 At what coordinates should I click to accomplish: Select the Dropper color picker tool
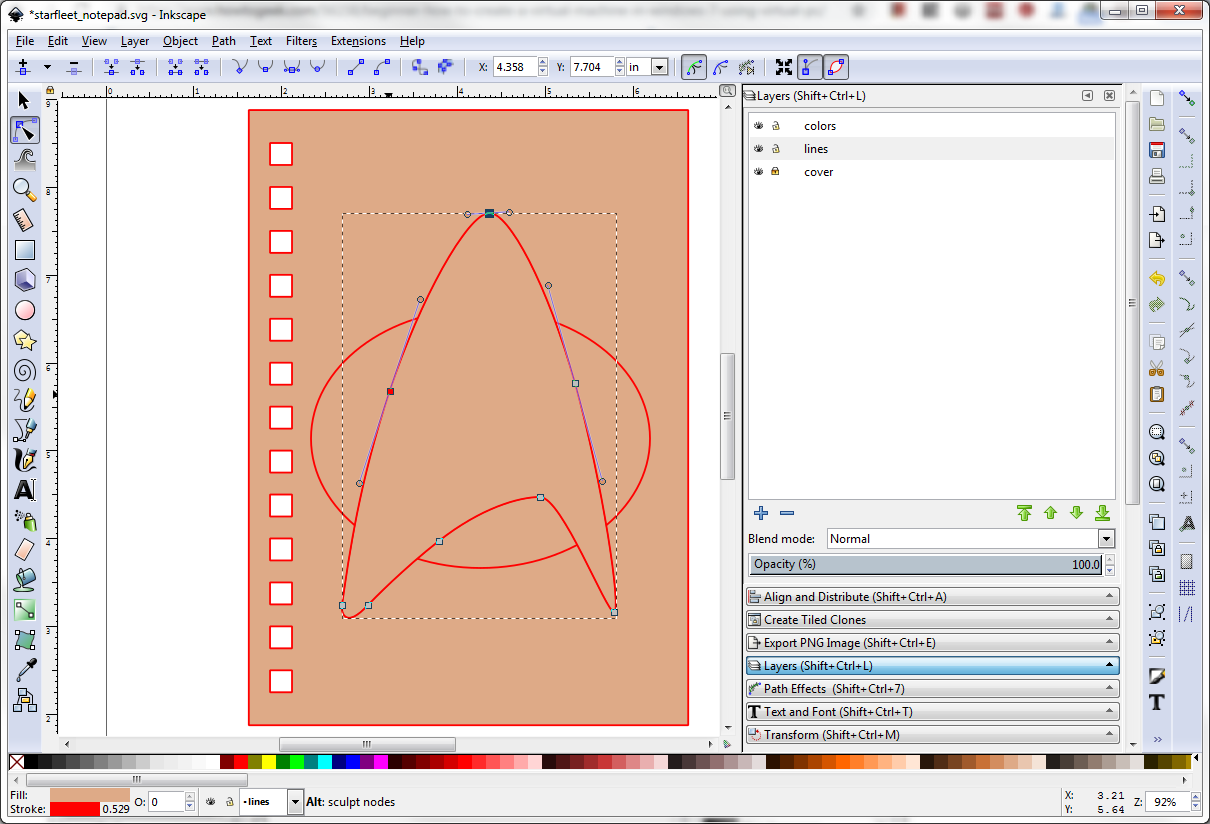pos(25,669)
